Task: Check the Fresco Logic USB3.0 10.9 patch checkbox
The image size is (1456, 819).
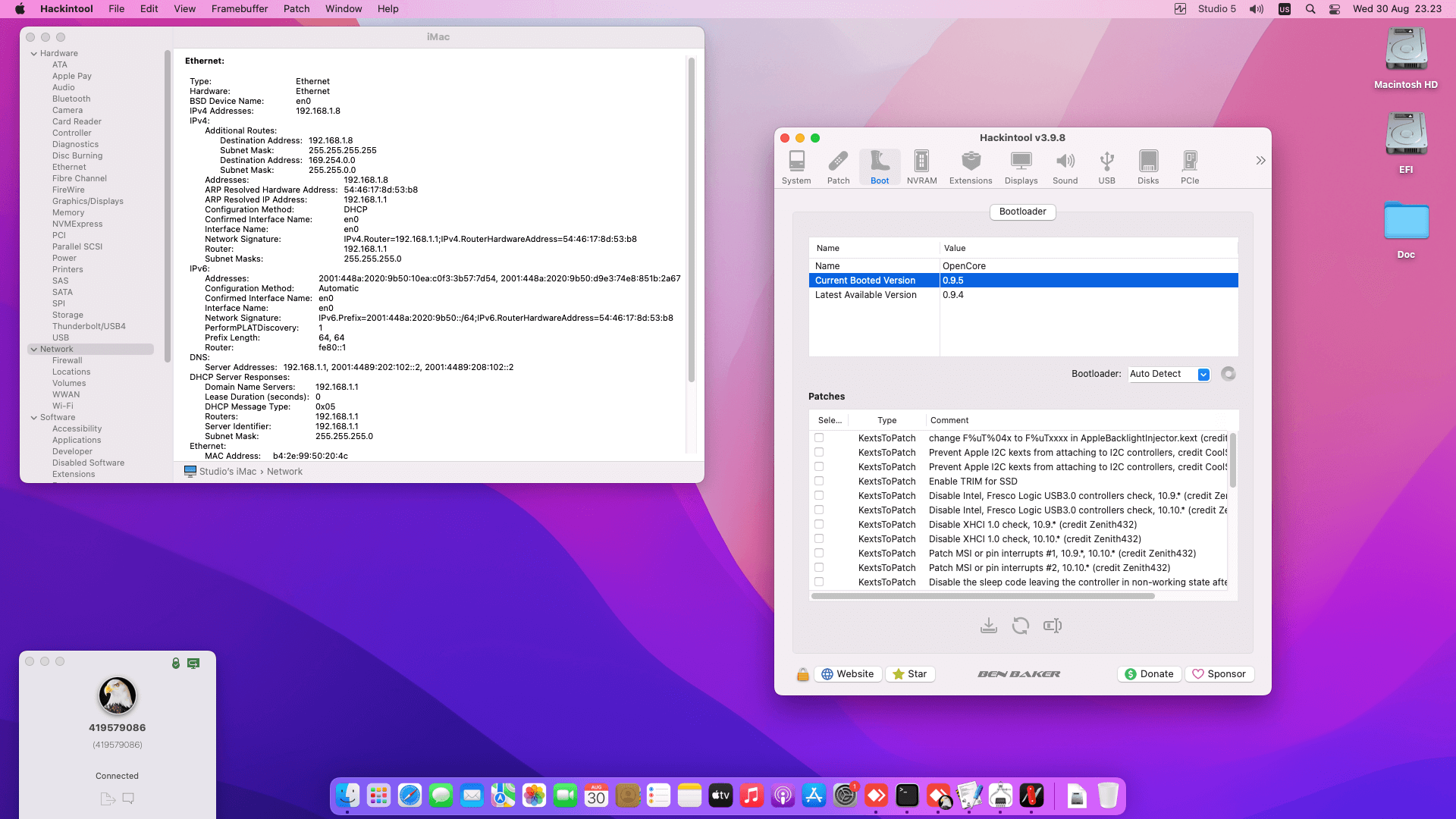Action: click(819, 496)
